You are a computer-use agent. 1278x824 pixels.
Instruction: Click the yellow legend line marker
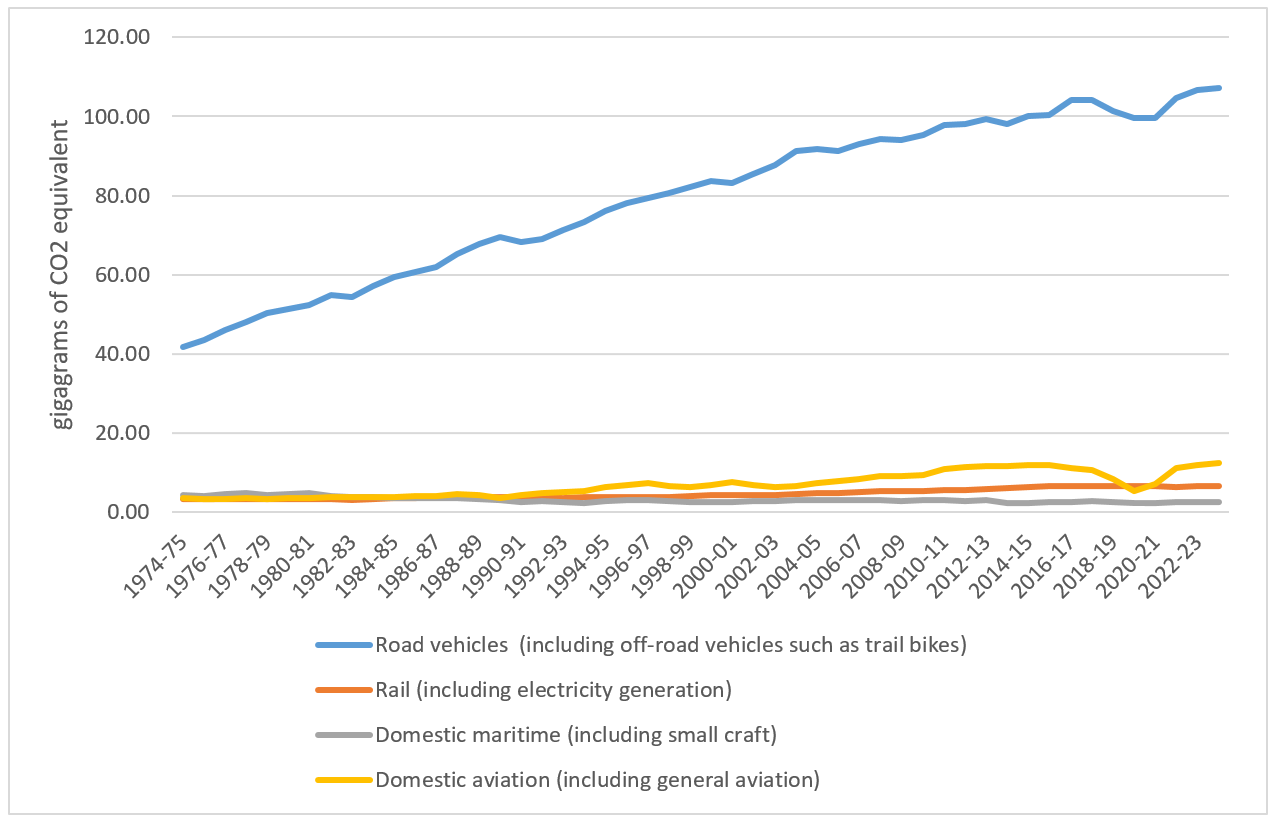[344, 780]
